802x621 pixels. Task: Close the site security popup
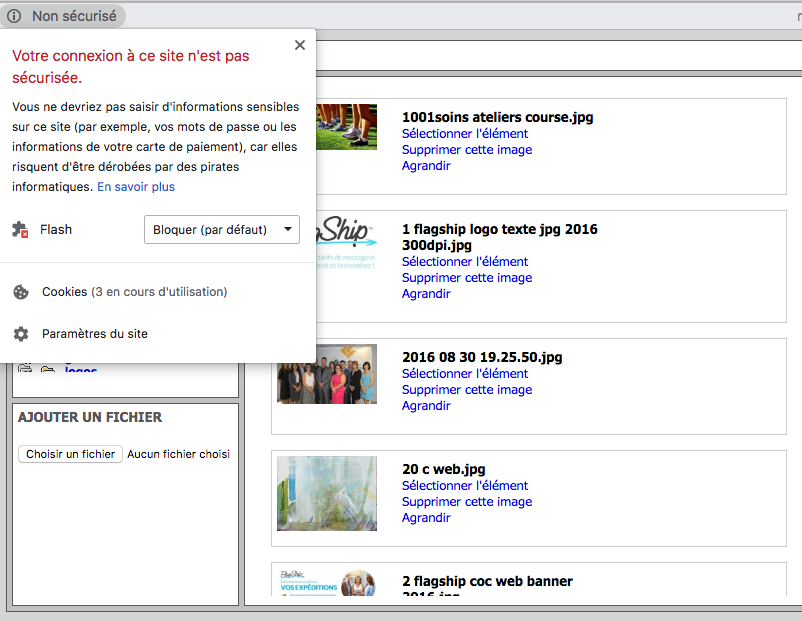[300, 45]
